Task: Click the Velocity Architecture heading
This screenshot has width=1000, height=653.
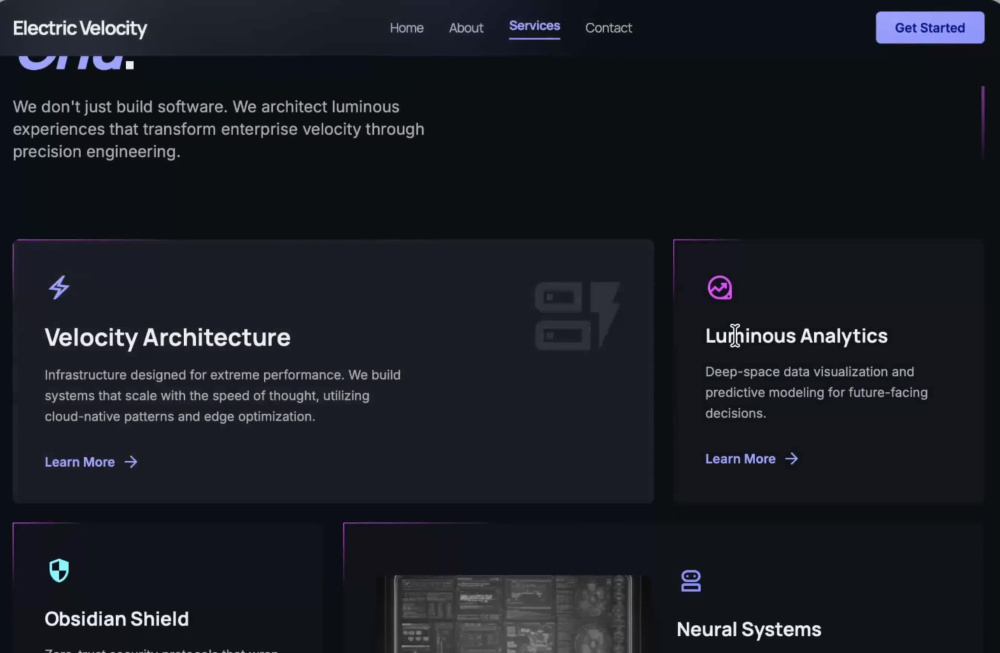Action: click(167, 337)
